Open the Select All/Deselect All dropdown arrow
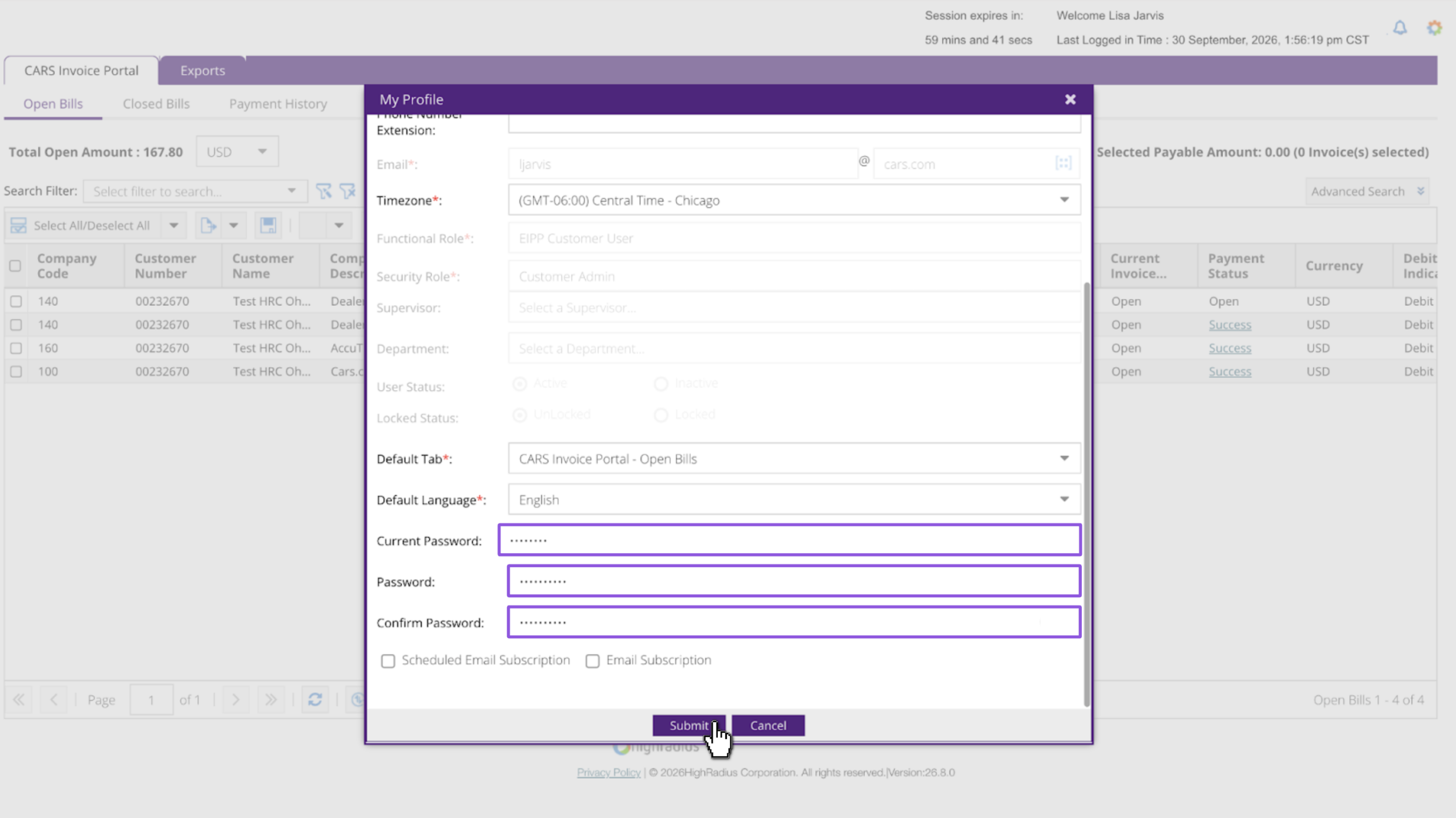Viewport: 1456px width, 818px height. (x=173, y=225)
